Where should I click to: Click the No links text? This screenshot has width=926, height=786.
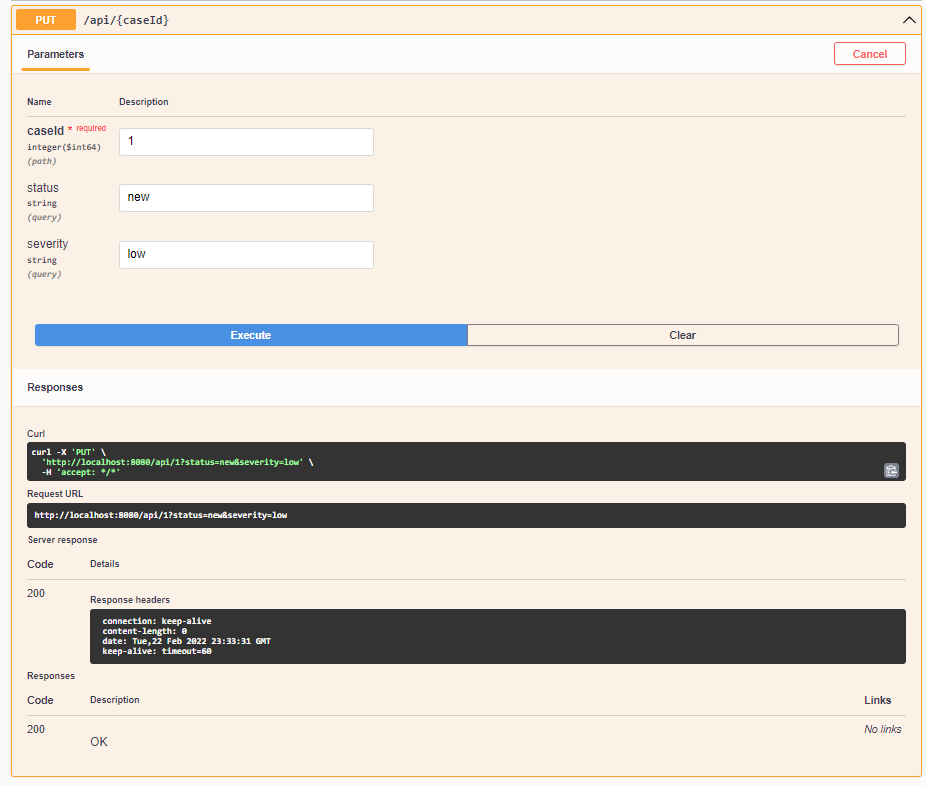coord(883,729)
